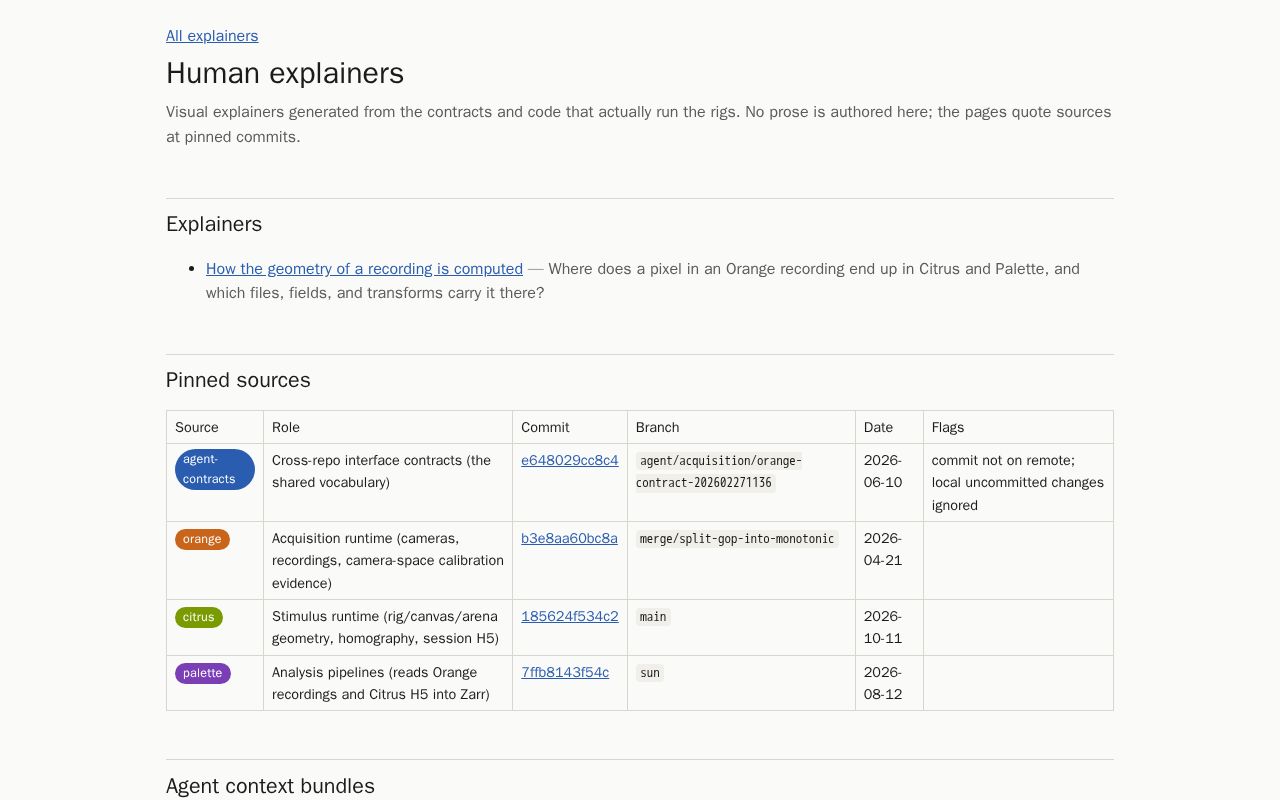Click the Agent context bundles heading
This screenshot has width=1280, height=800.
pos(270,786)
